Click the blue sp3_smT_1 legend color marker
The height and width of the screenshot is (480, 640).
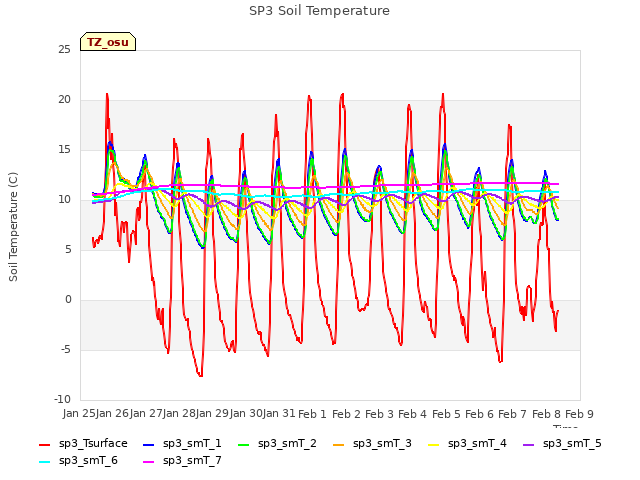click(149, 444)
